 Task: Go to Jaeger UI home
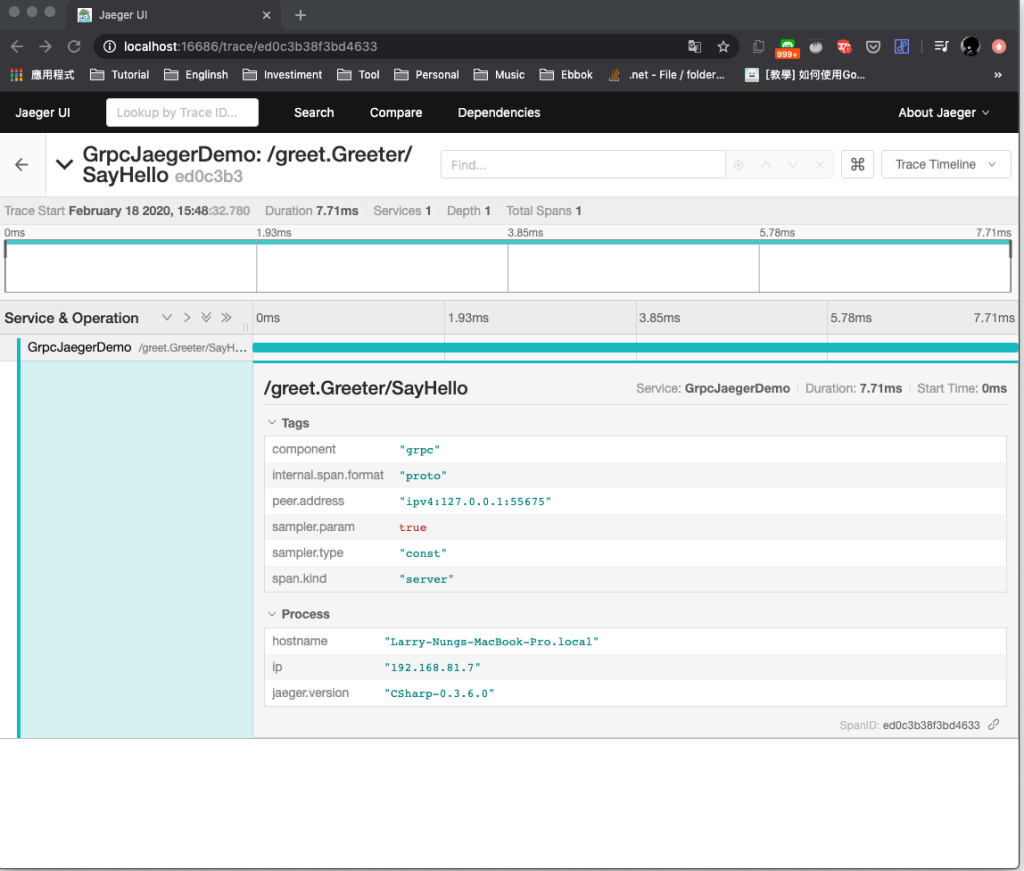point(42,112)
